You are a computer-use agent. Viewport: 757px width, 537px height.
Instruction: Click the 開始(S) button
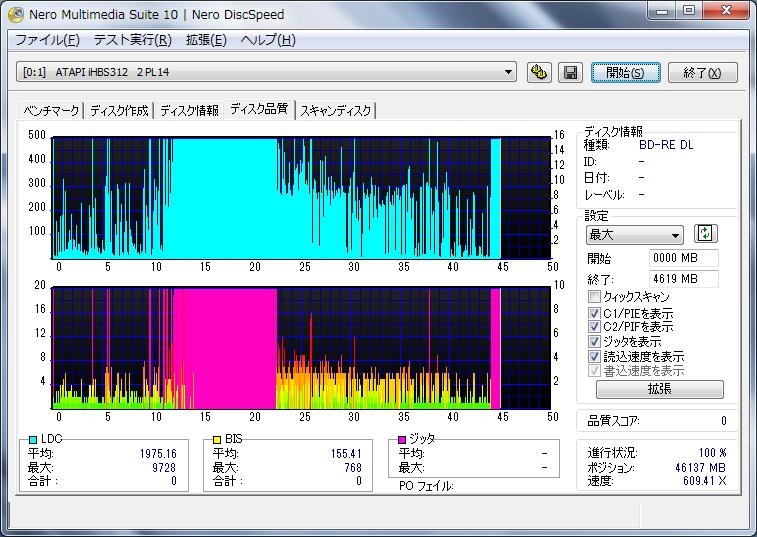click(x=625, y=72)
